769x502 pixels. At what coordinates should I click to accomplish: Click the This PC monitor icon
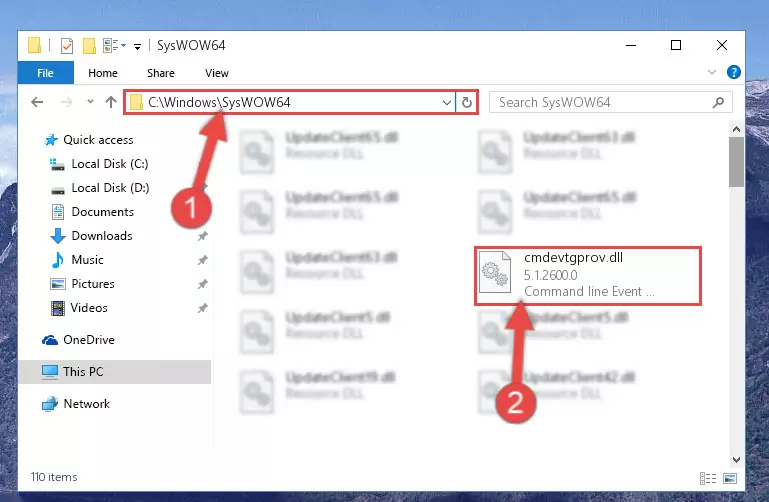click(x=50, y=372)
